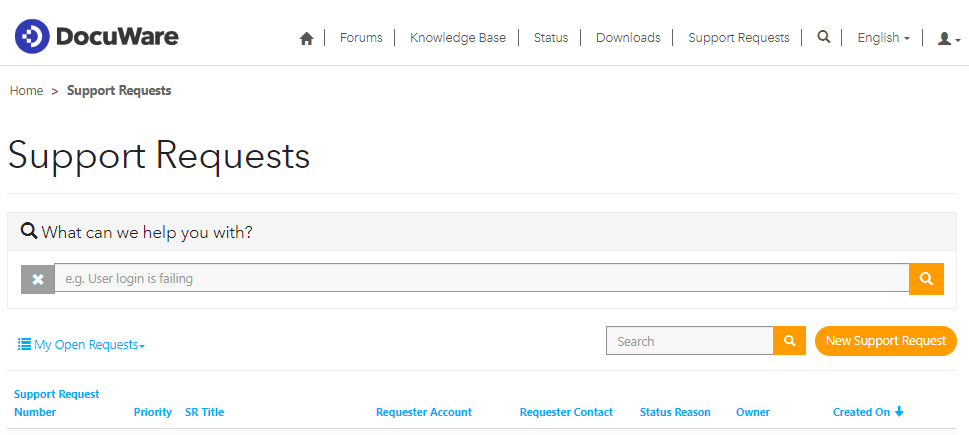Toggle sort arrow beside Created On

click(899, 411)
